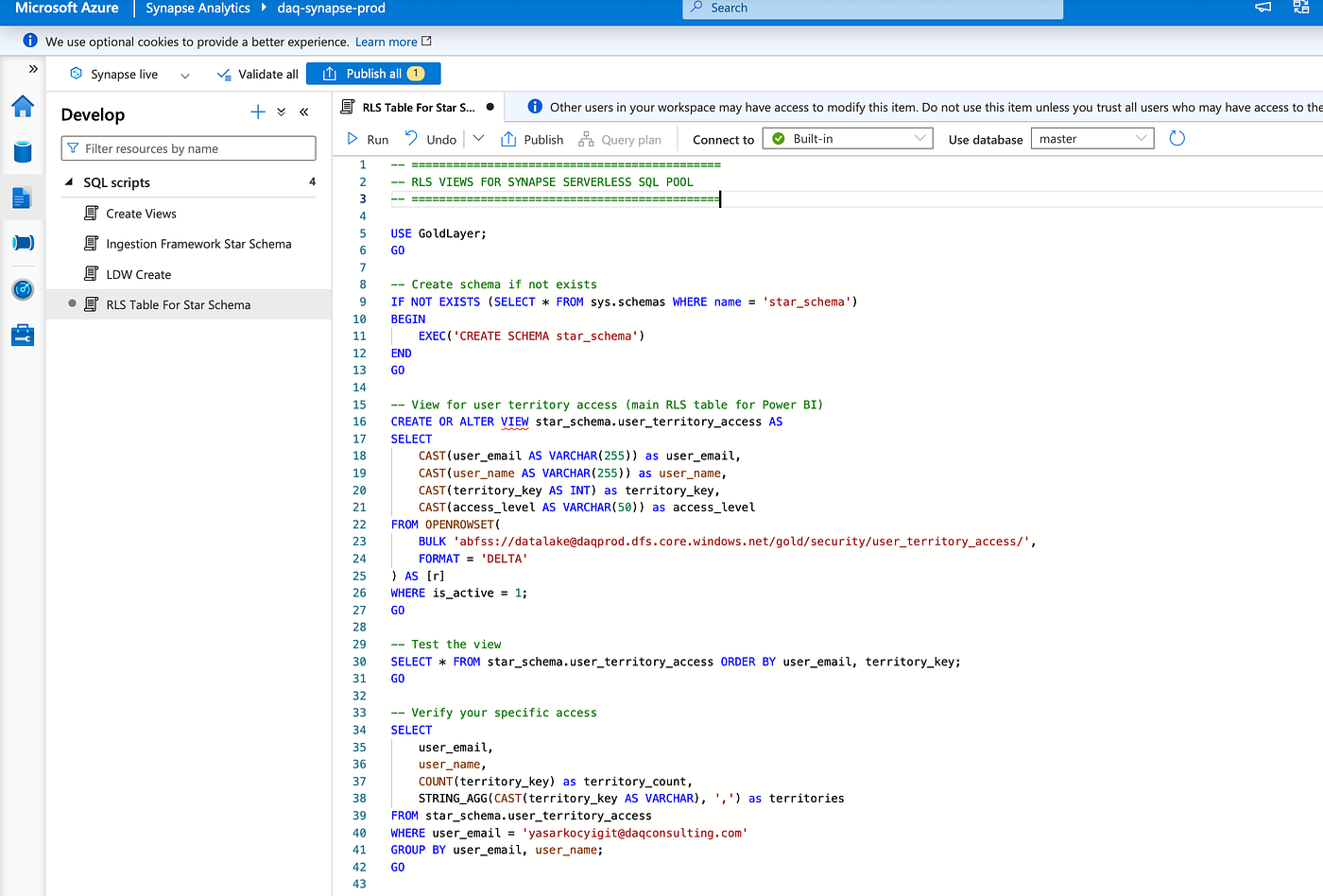
Task: Open the Ingestion Framework Star Schema script
Action: coord(198,244)
